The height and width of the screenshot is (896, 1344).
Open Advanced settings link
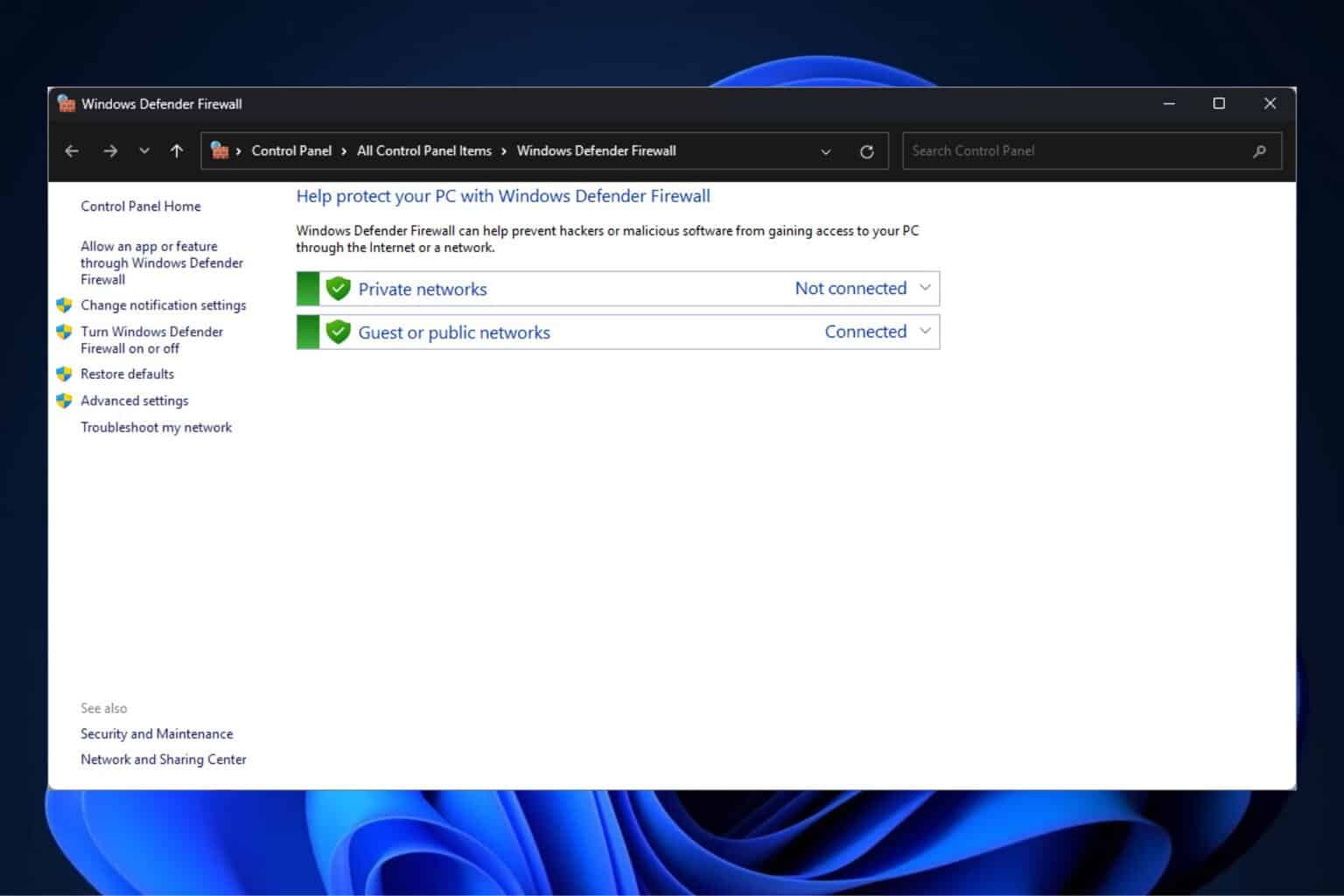click(134, 401)
